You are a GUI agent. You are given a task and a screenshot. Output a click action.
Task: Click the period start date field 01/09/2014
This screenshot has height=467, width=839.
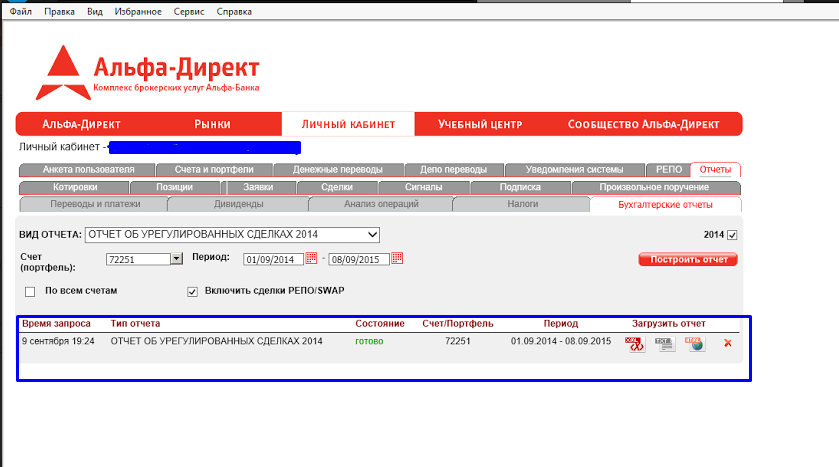click(273, 259)
